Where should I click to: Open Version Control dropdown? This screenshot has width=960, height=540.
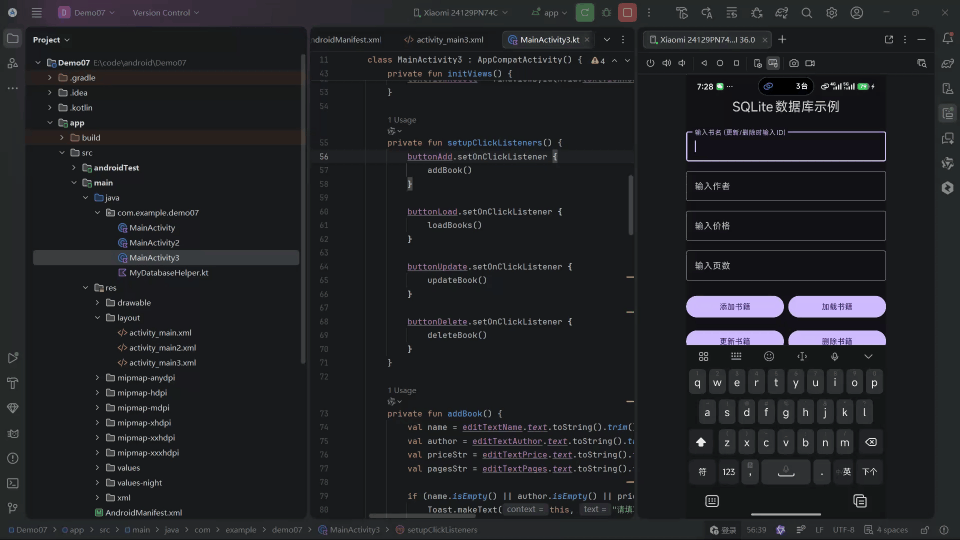tap(166, 12)
